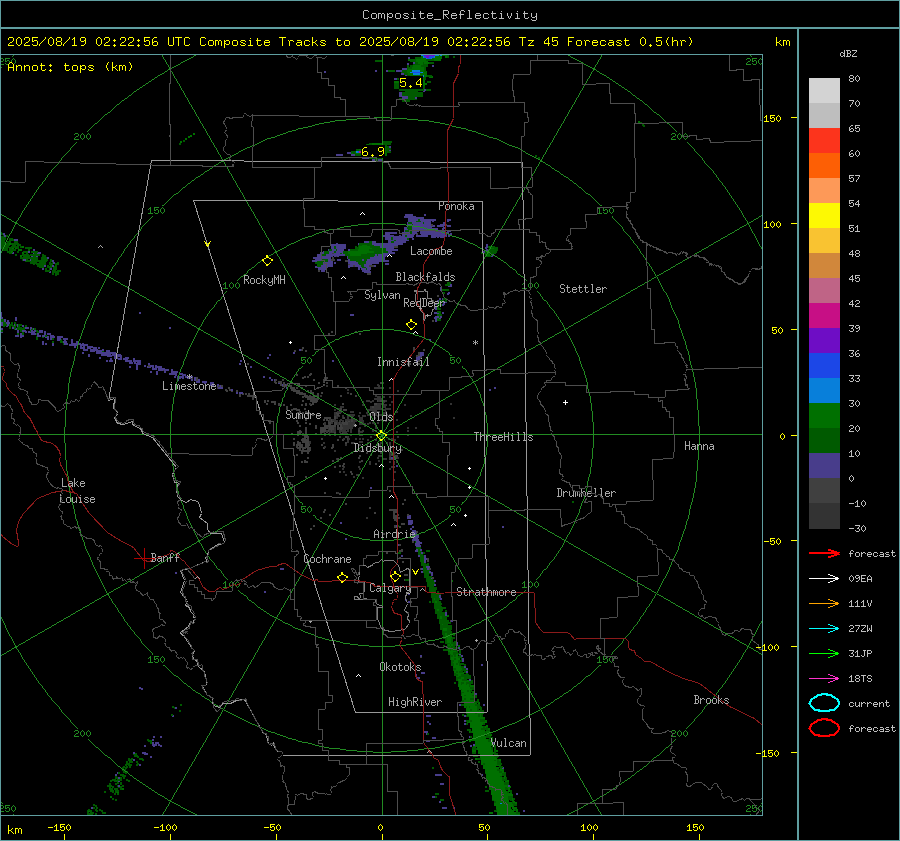Click the Didsbury town label
Viewport: 900px width, 841px height.
click(x=378, y=448)
